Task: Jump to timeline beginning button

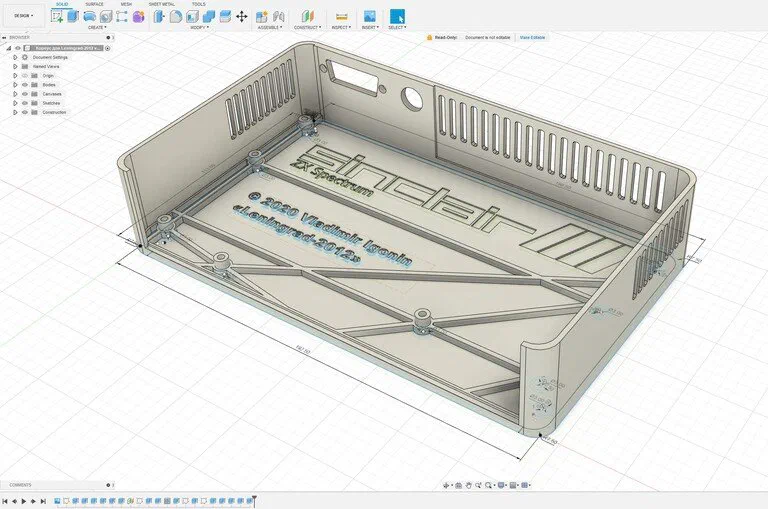Action: (x=5, y=501)
